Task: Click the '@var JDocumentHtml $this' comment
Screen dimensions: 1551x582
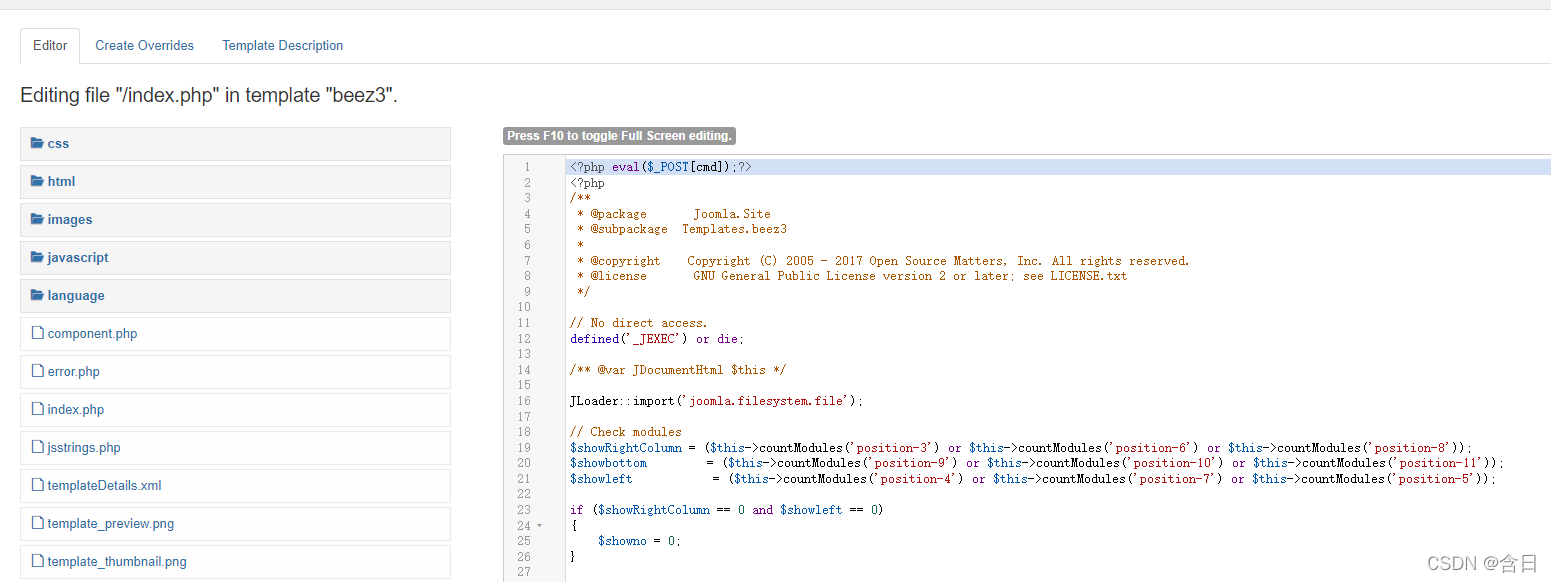Action: pyautogui.click(x=678, y=370)
